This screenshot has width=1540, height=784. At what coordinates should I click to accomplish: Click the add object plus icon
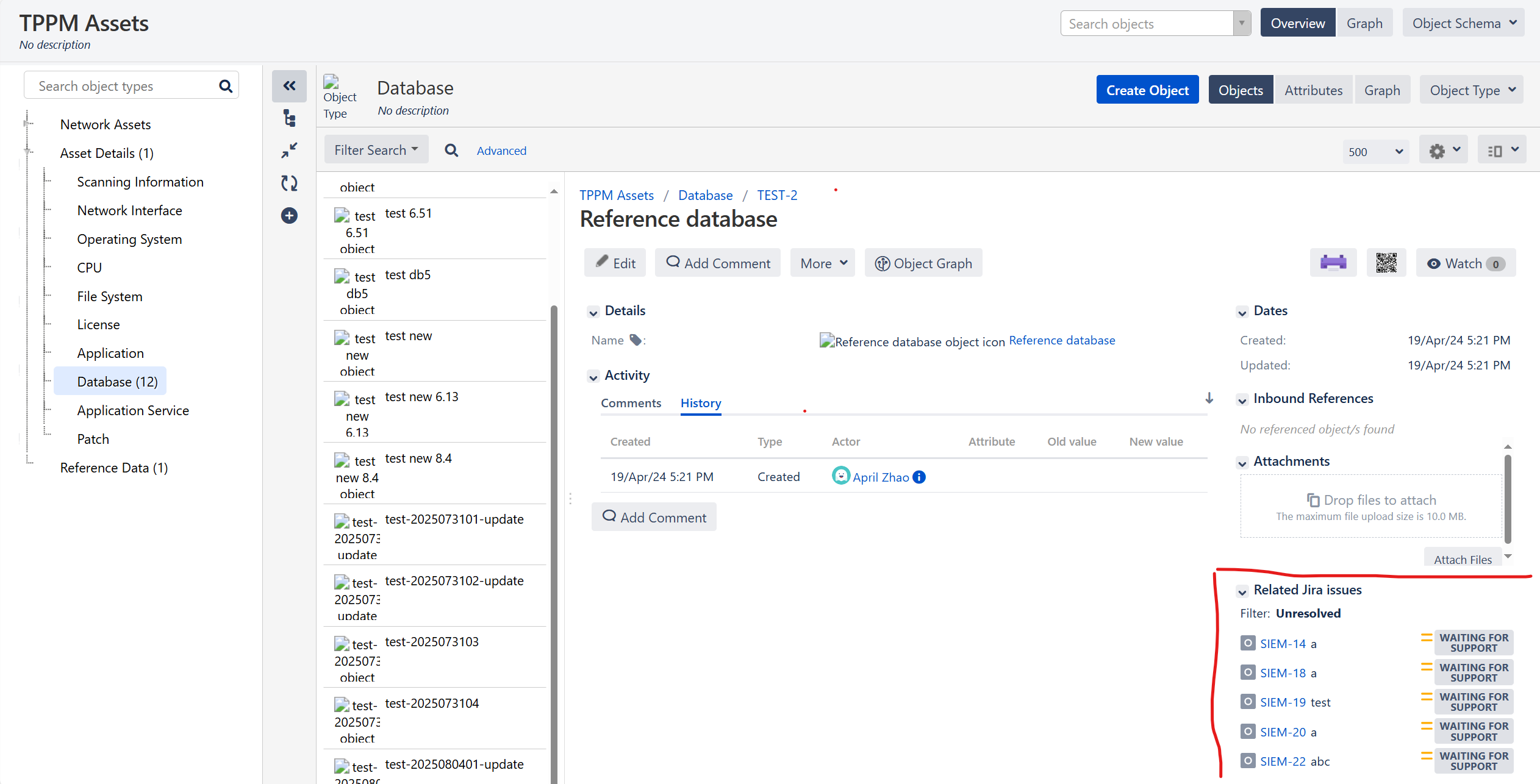(x=289, y=215)
